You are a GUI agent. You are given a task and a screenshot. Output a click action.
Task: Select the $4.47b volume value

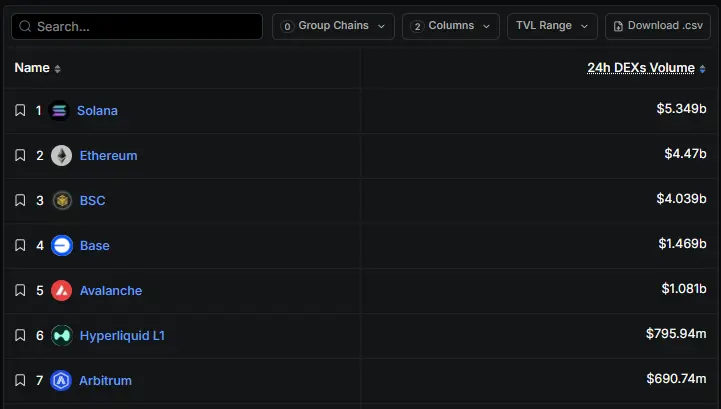pos(685,153)
